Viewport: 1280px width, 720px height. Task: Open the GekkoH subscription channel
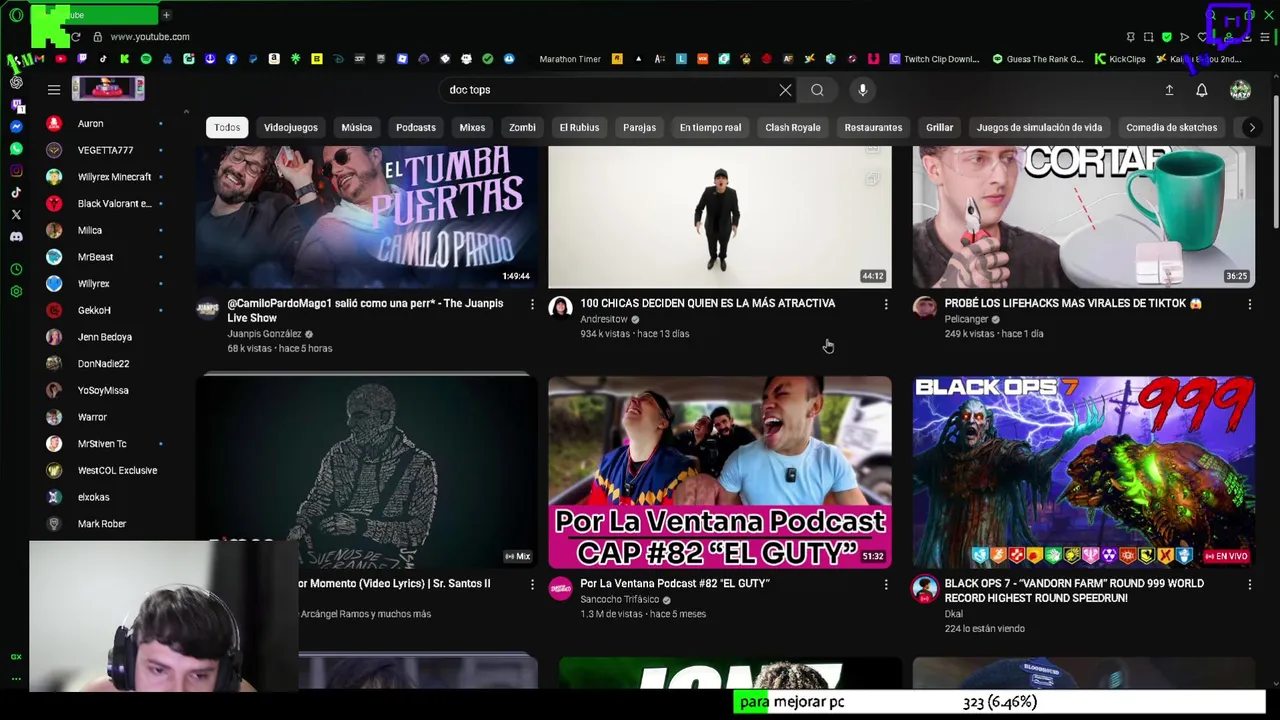click(106, 310)
